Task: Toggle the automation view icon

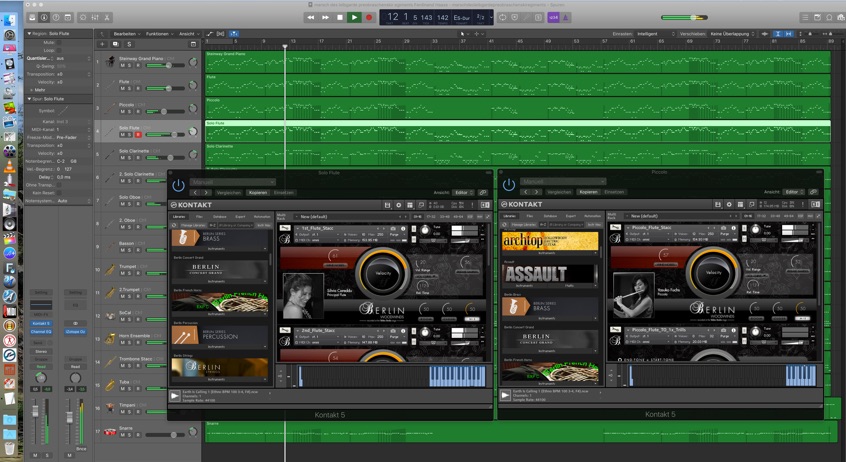Action: tap(210, 33)
